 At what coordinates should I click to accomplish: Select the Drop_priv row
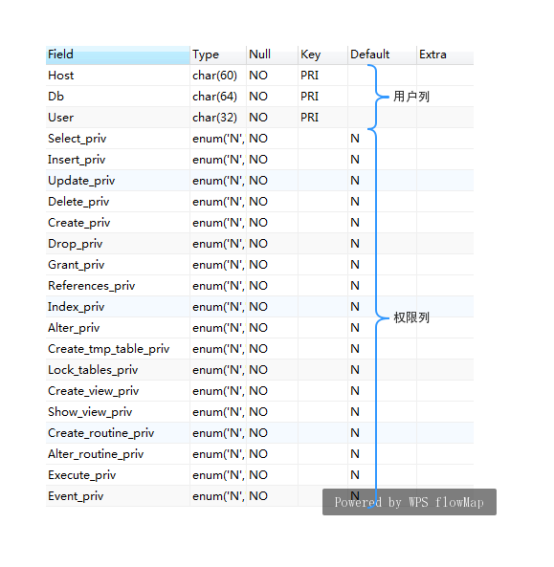pos(260,244)
